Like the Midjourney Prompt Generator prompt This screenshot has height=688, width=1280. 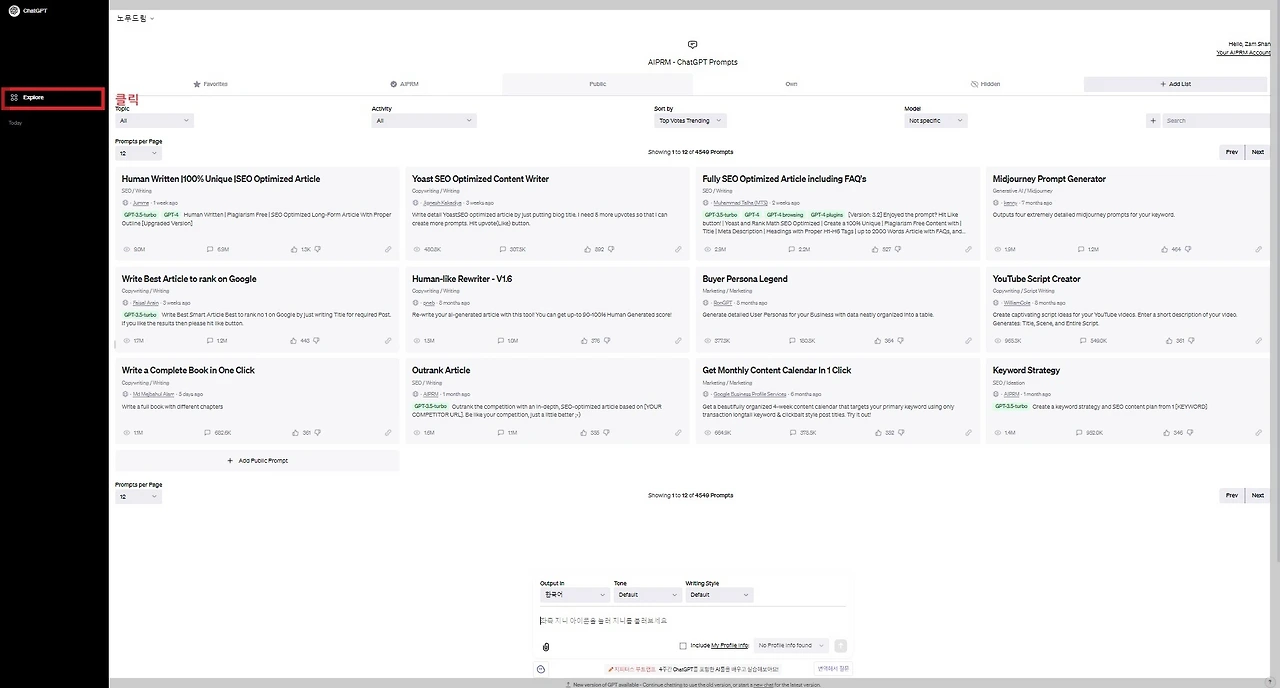1165,249
